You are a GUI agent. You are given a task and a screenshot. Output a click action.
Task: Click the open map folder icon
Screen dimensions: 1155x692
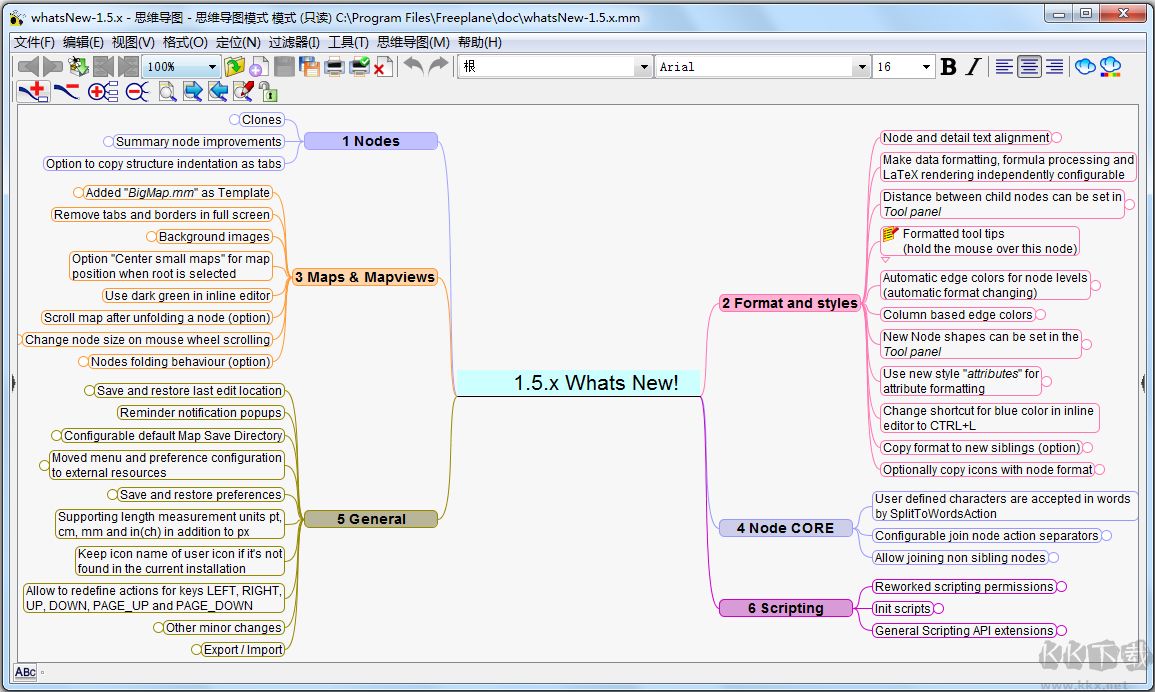click(234, 67)
